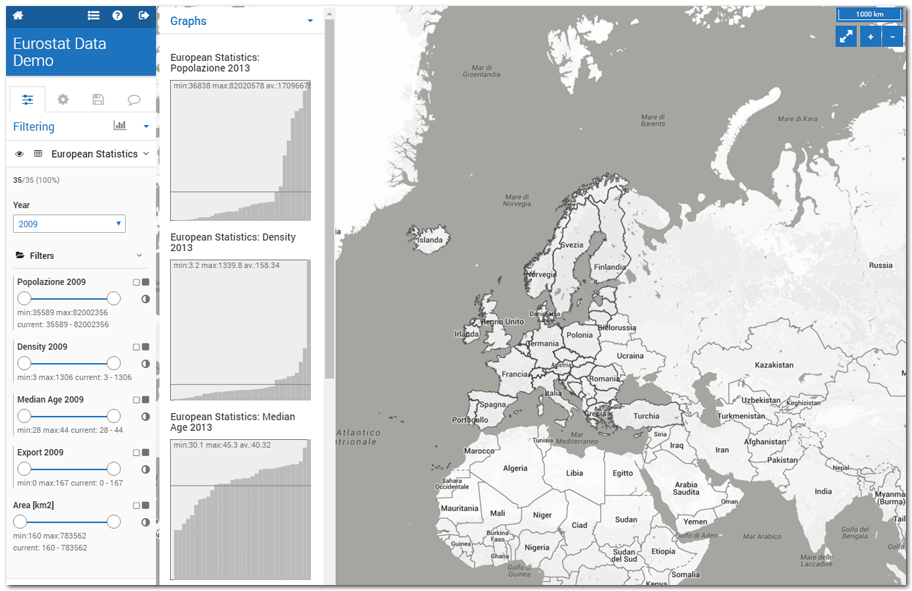The width and height of the screenshot is (912, 591).
Task: Tick the Popolazione 2009 empty checkbox
Action: (136, 282)
